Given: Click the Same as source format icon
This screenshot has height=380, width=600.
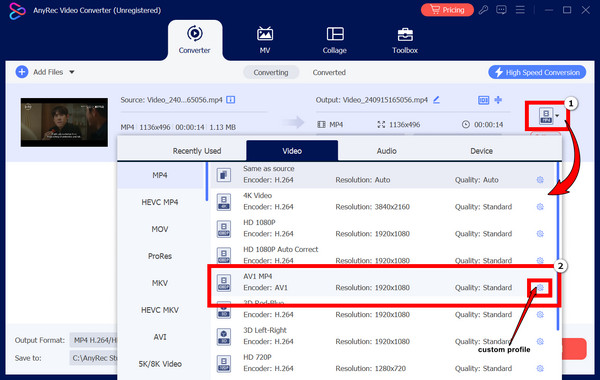Looking at the screenshot, I should (224, 175).
